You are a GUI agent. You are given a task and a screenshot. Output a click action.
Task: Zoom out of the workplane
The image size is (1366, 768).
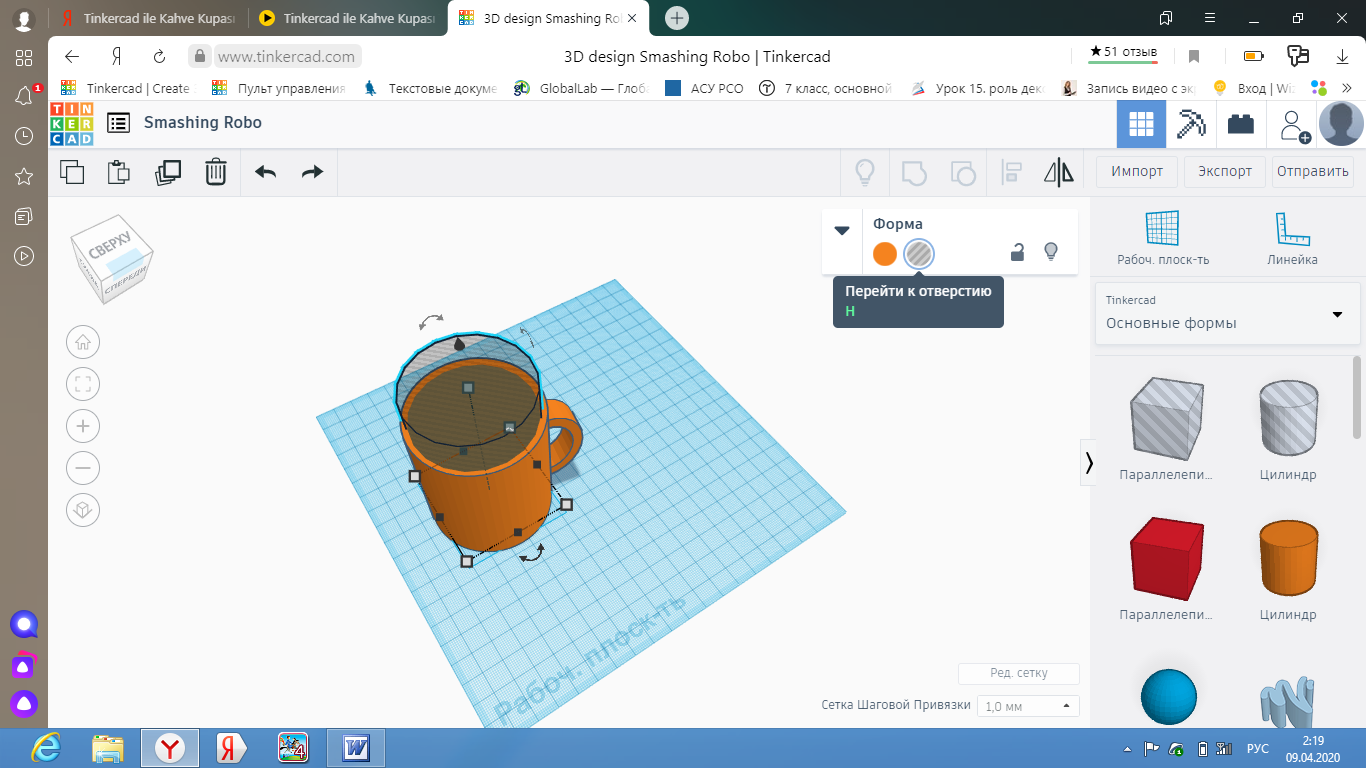[83, 468]
